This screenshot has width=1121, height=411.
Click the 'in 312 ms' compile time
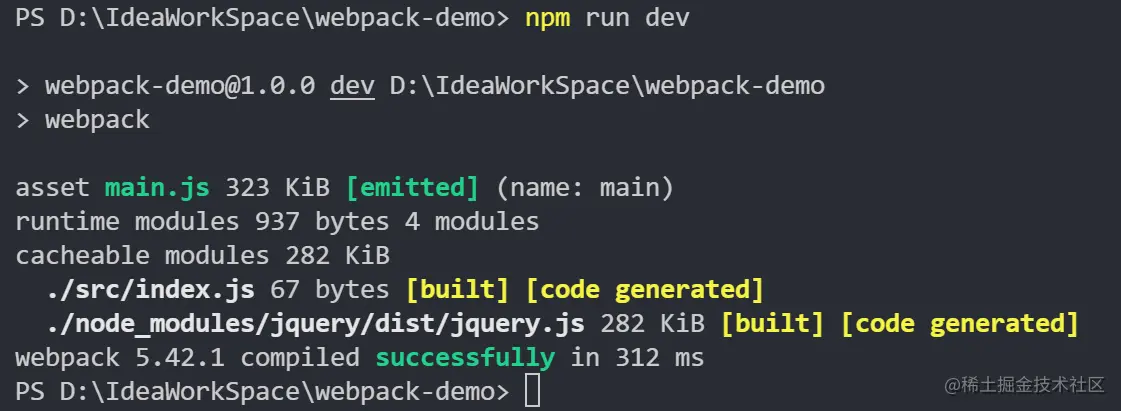click(636, 358)
